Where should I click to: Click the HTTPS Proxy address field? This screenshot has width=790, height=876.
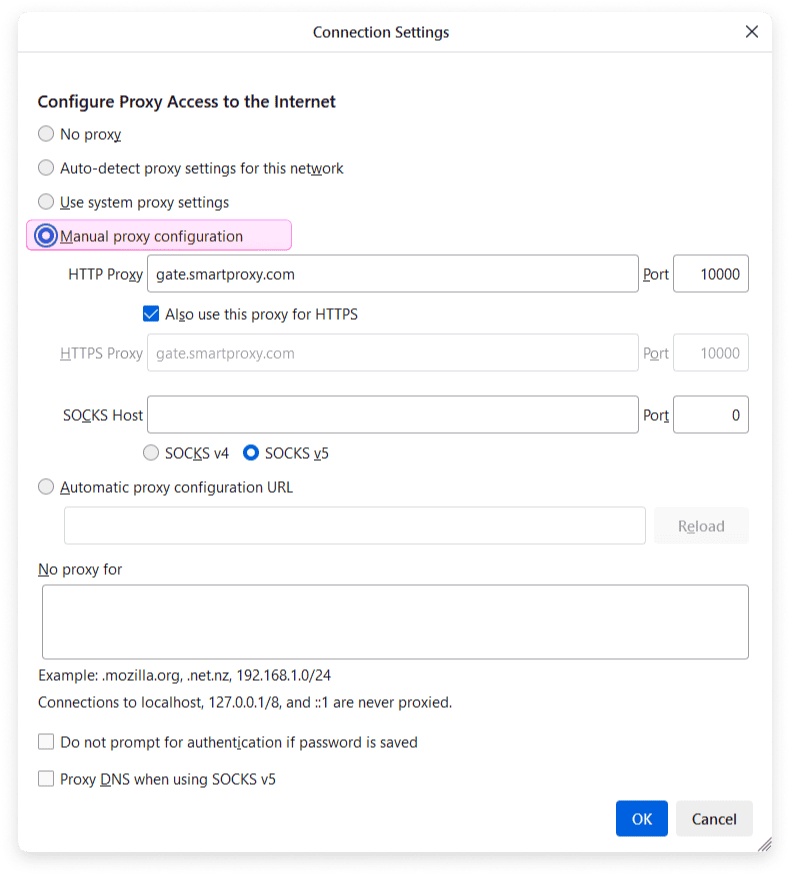point(392,353)
